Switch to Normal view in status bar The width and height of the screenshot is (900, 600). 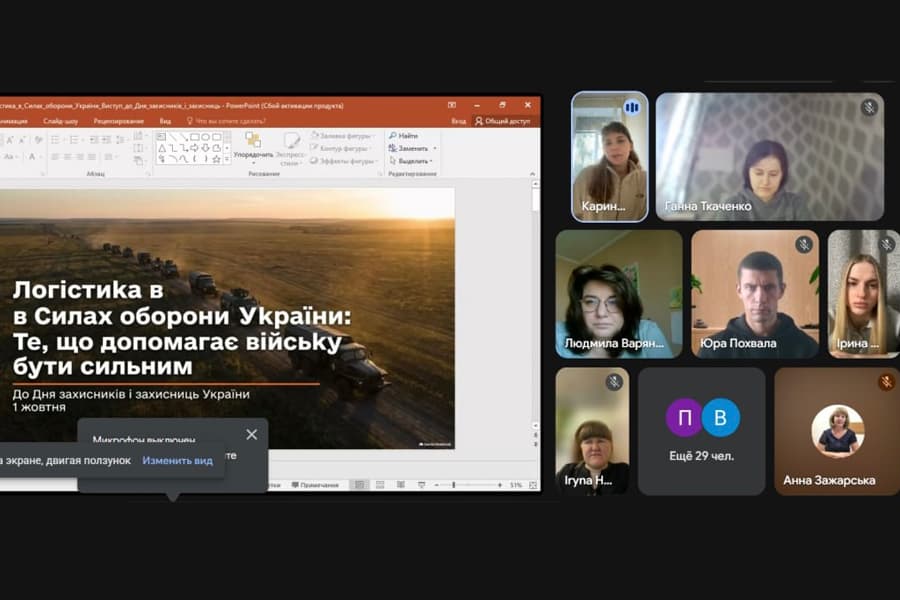click(x=359, y=485)
